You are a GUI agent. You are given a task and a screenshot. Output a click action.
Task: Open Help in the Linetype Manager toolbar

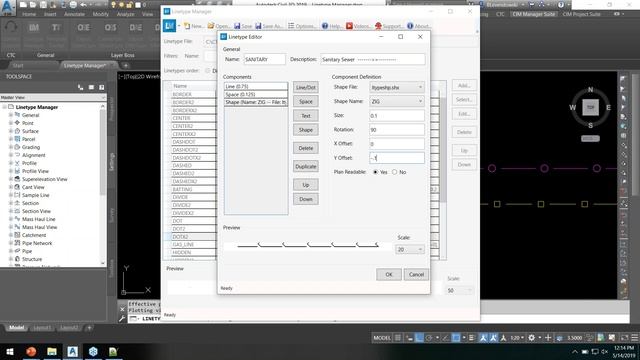click(x=332, y=26)
